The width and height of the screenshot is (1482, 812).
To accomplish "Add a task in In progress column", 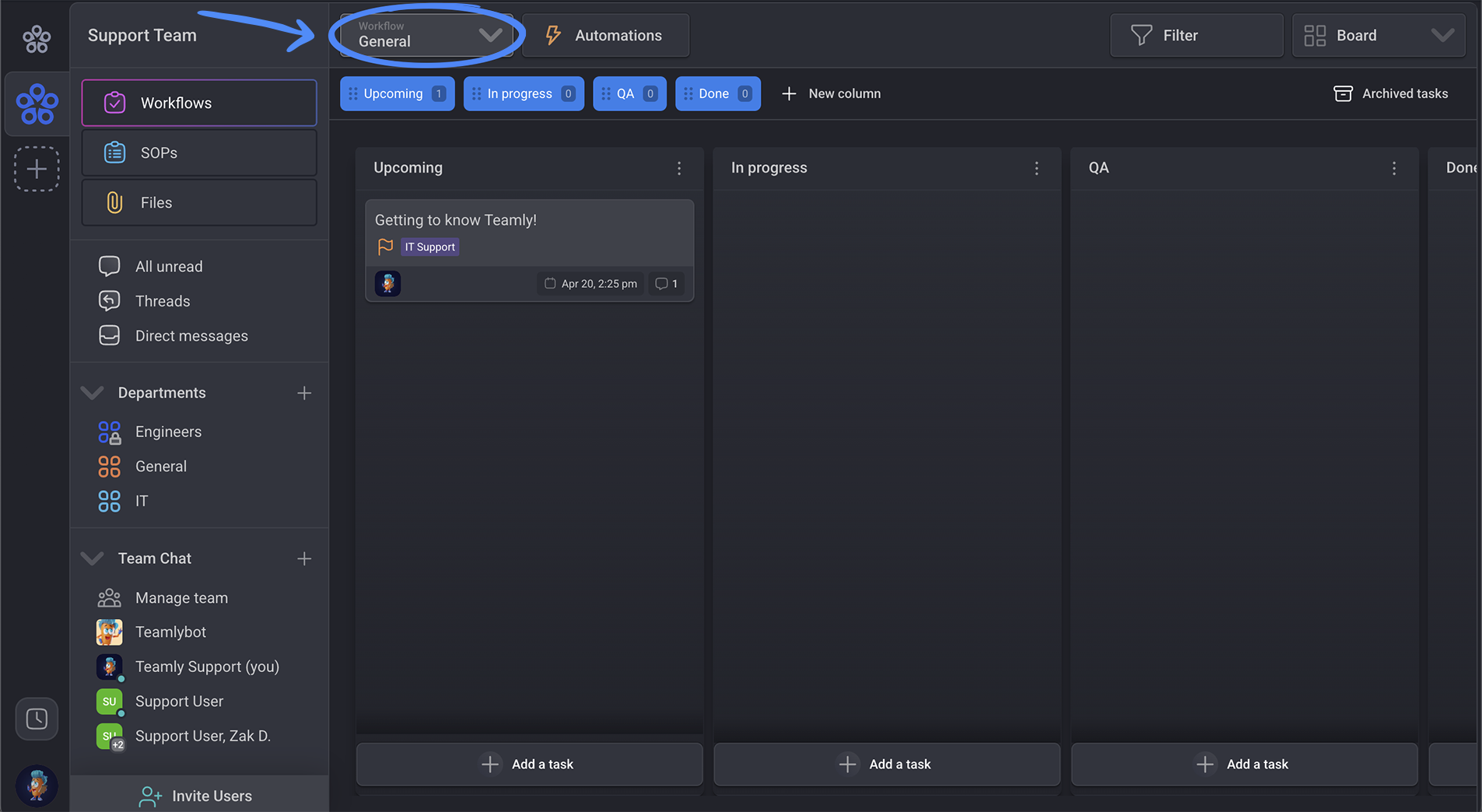I will tap(887, 764).
